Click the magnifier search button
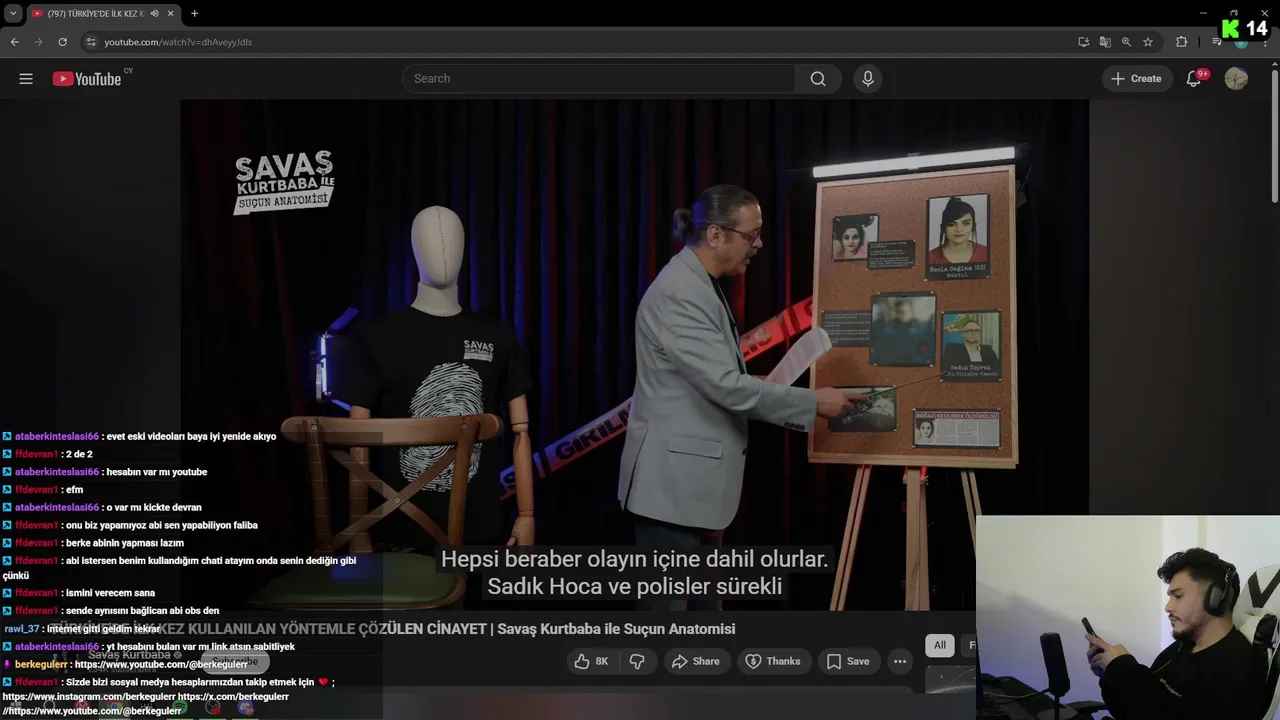The image size is (1280, 720). click(818, 79)
